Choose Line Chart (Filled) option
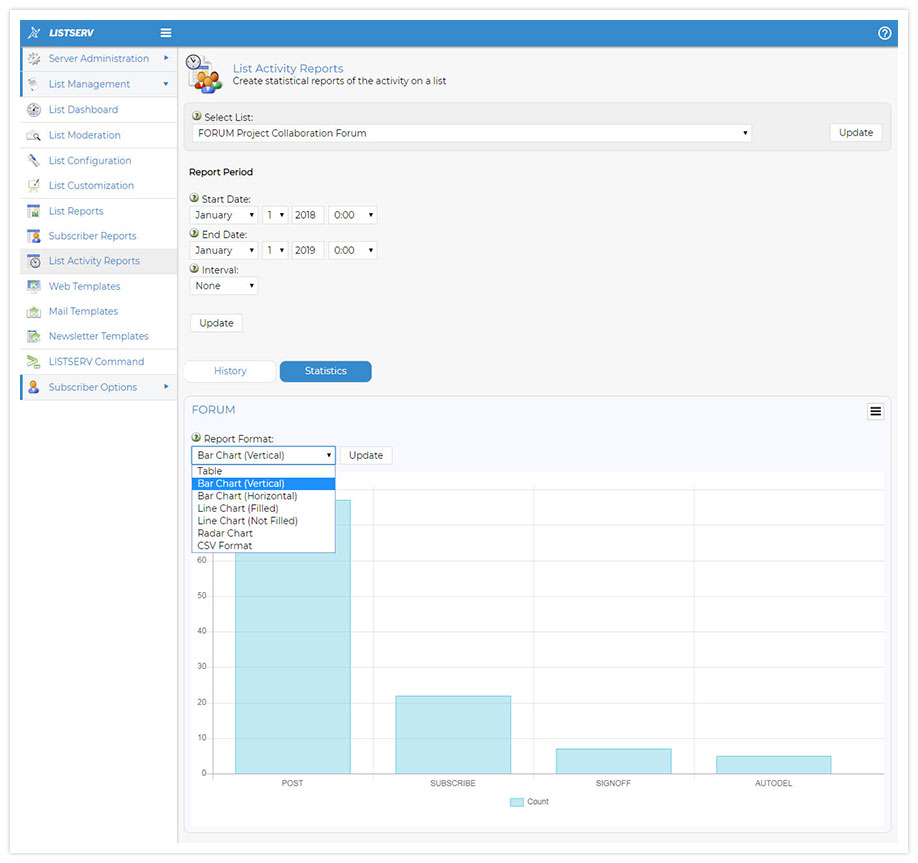918x863 pixels. click(x=263, y=508)
